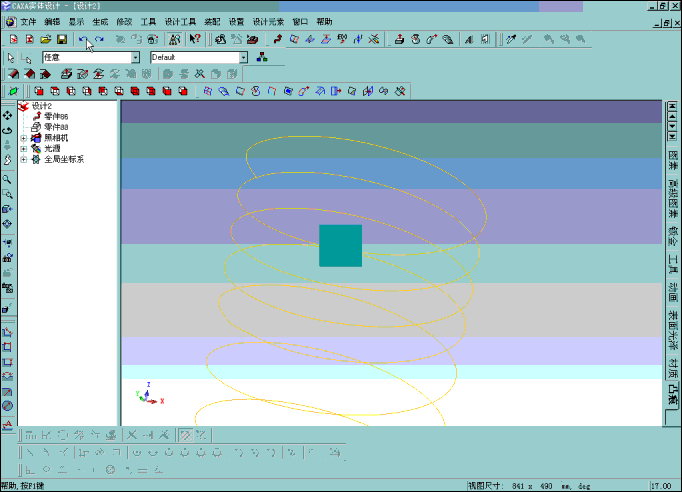This screenshot has width=682, height=492.
Task: Expand the 全局坐标系 tree node
Action: pyautogui.click(x=23, y=160)
